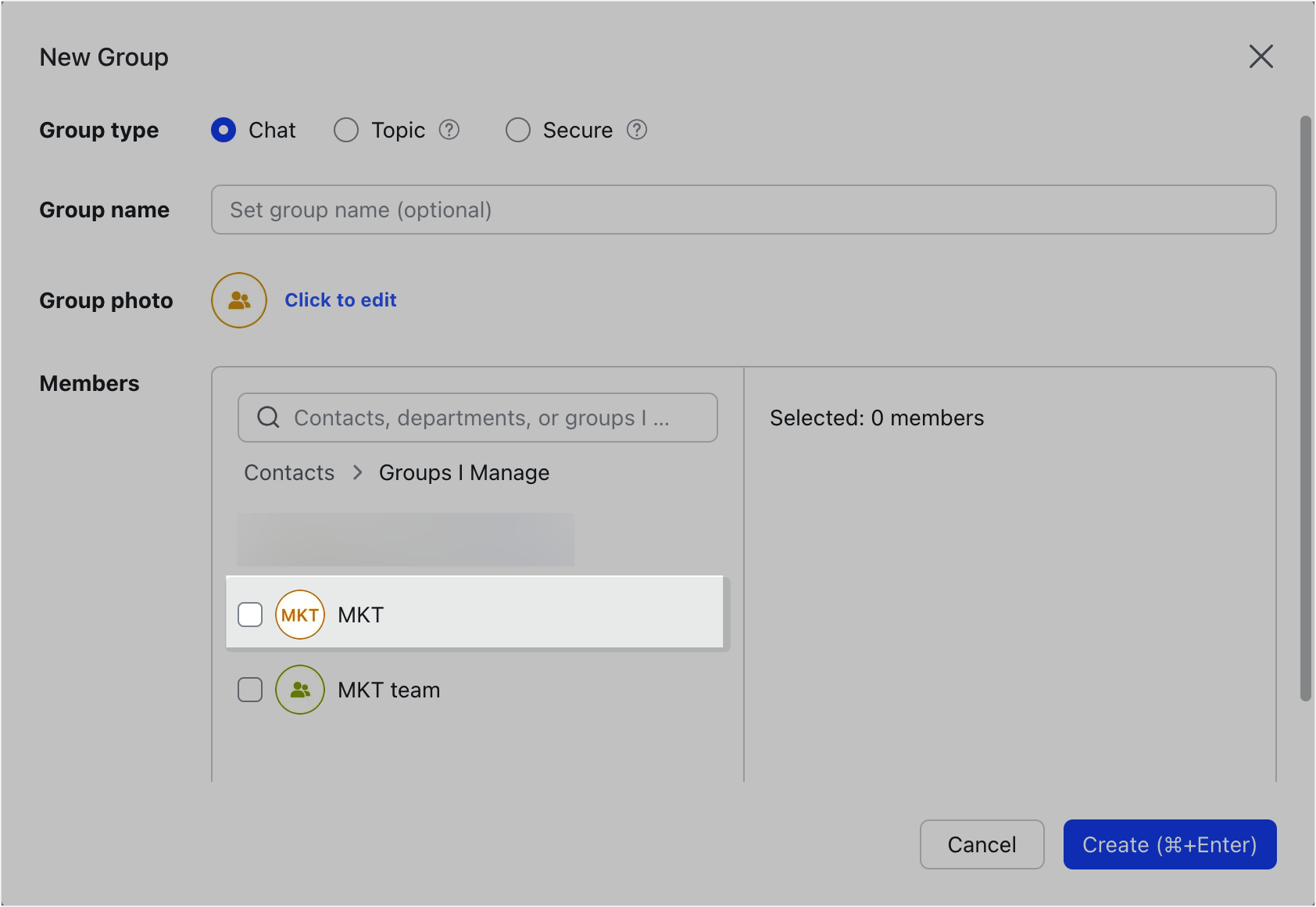1316x907 pixels.
Task: Create the new group
Action: point(1169,844)
